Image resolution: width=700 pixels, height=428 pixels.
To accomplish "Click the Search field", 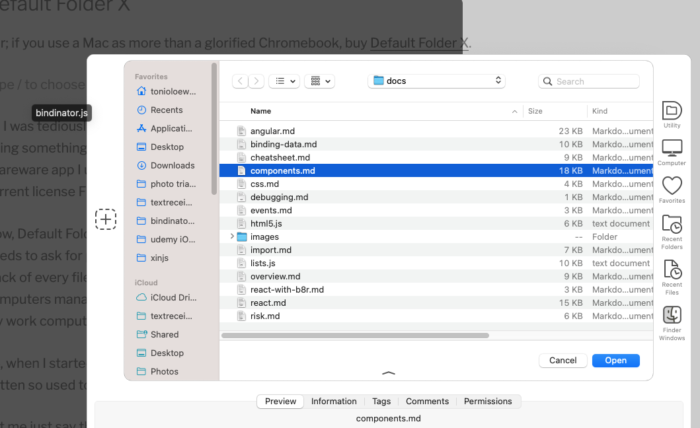I will coord(589,81).
